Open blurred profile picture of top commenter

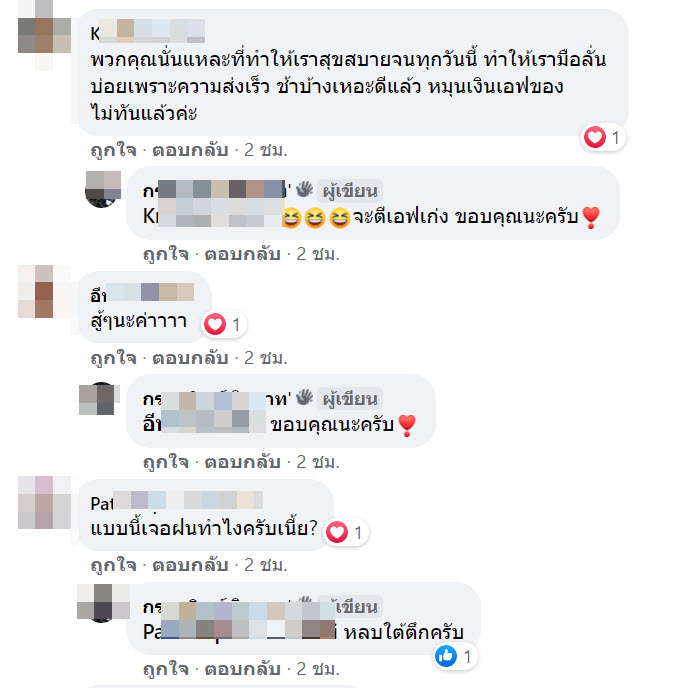click(x=44, y=35)
